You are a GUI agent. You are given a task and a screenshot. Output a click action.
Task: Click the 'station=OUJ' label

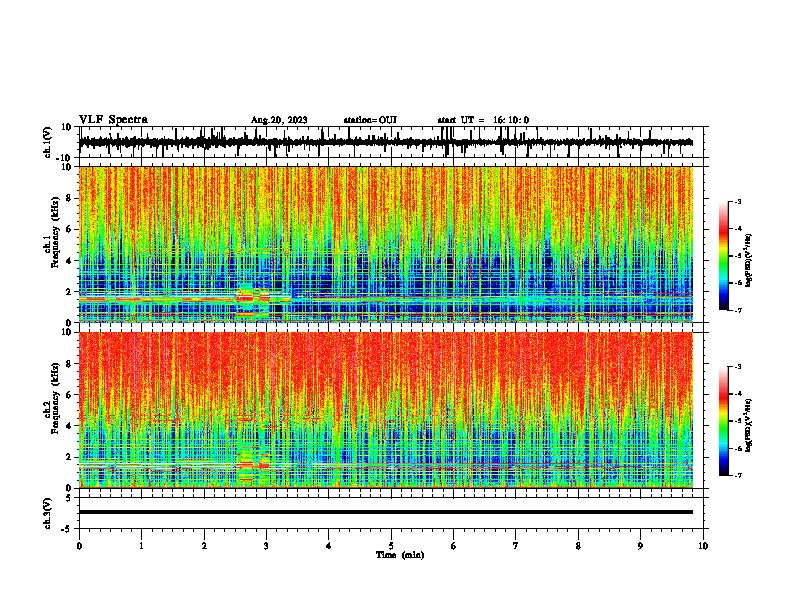[370, 120]
